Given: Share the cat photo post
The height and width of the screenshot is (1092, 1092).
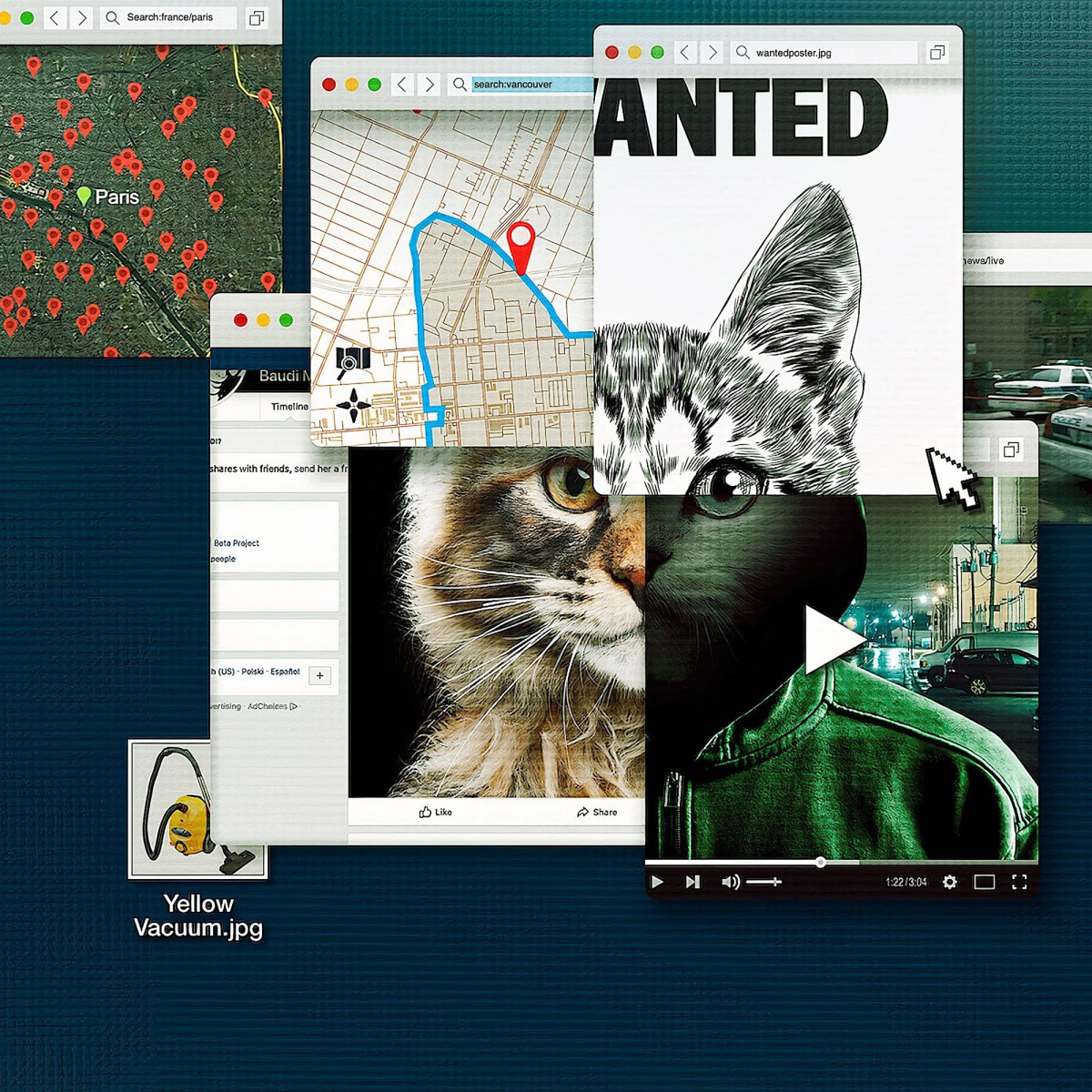Looking at the screenshot, I should tap(599, 812).
